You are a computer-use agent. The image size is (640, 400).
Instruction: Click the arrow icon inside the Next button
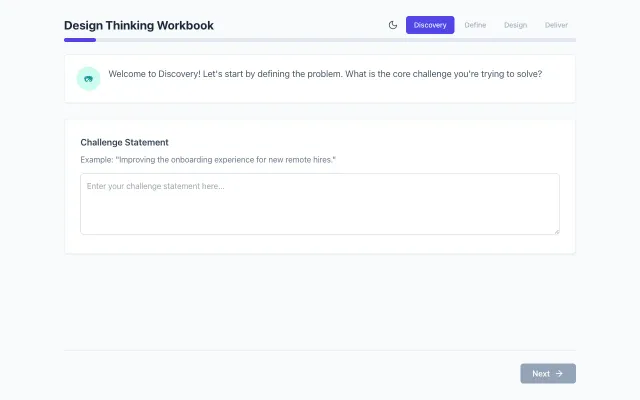point(559,373)
